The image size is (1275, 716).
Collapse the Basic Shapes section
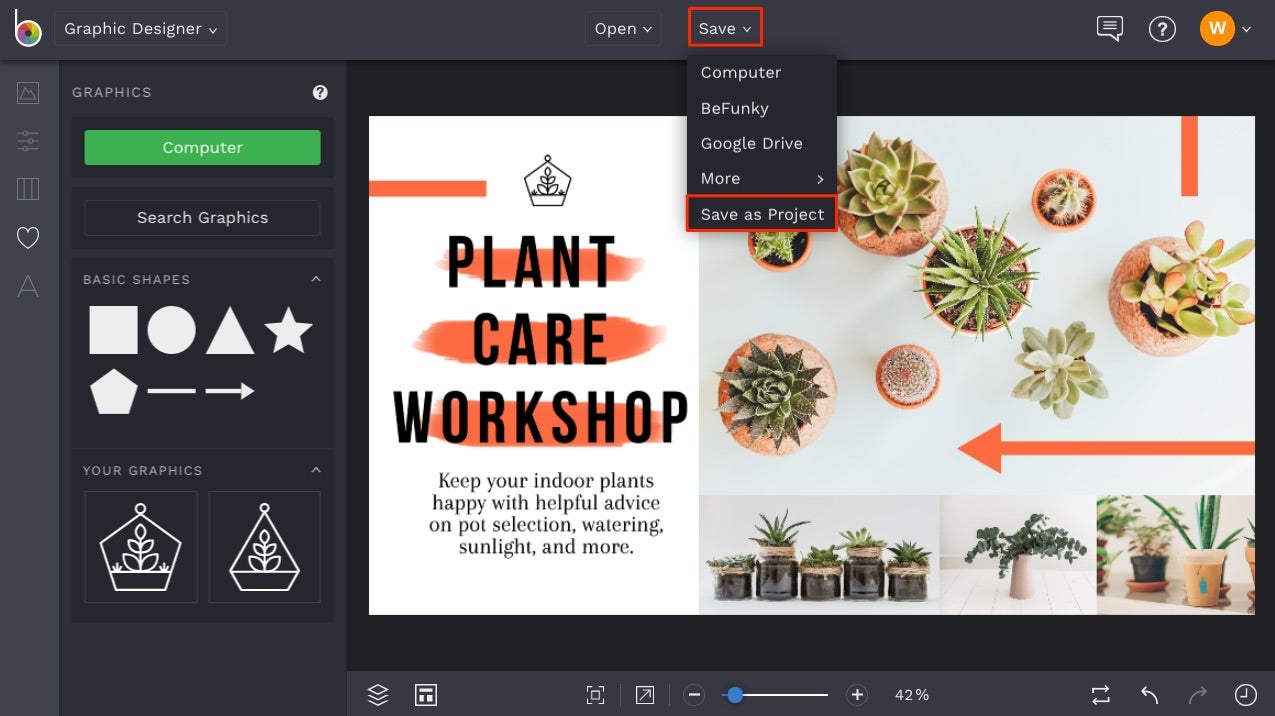pos(316,279)
